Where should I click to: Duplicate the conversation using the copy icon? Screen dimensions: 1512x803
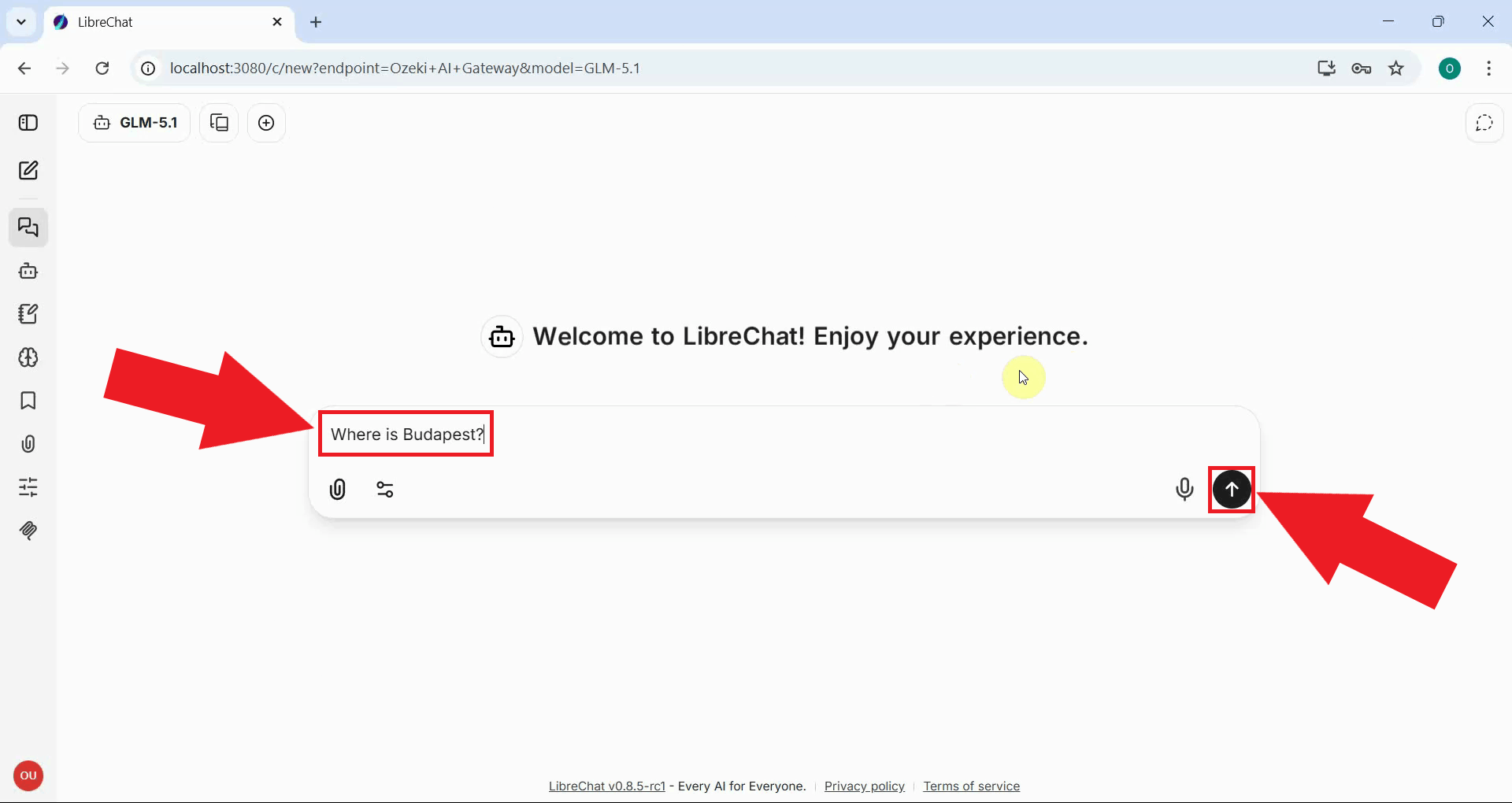(x=218, y=123)
